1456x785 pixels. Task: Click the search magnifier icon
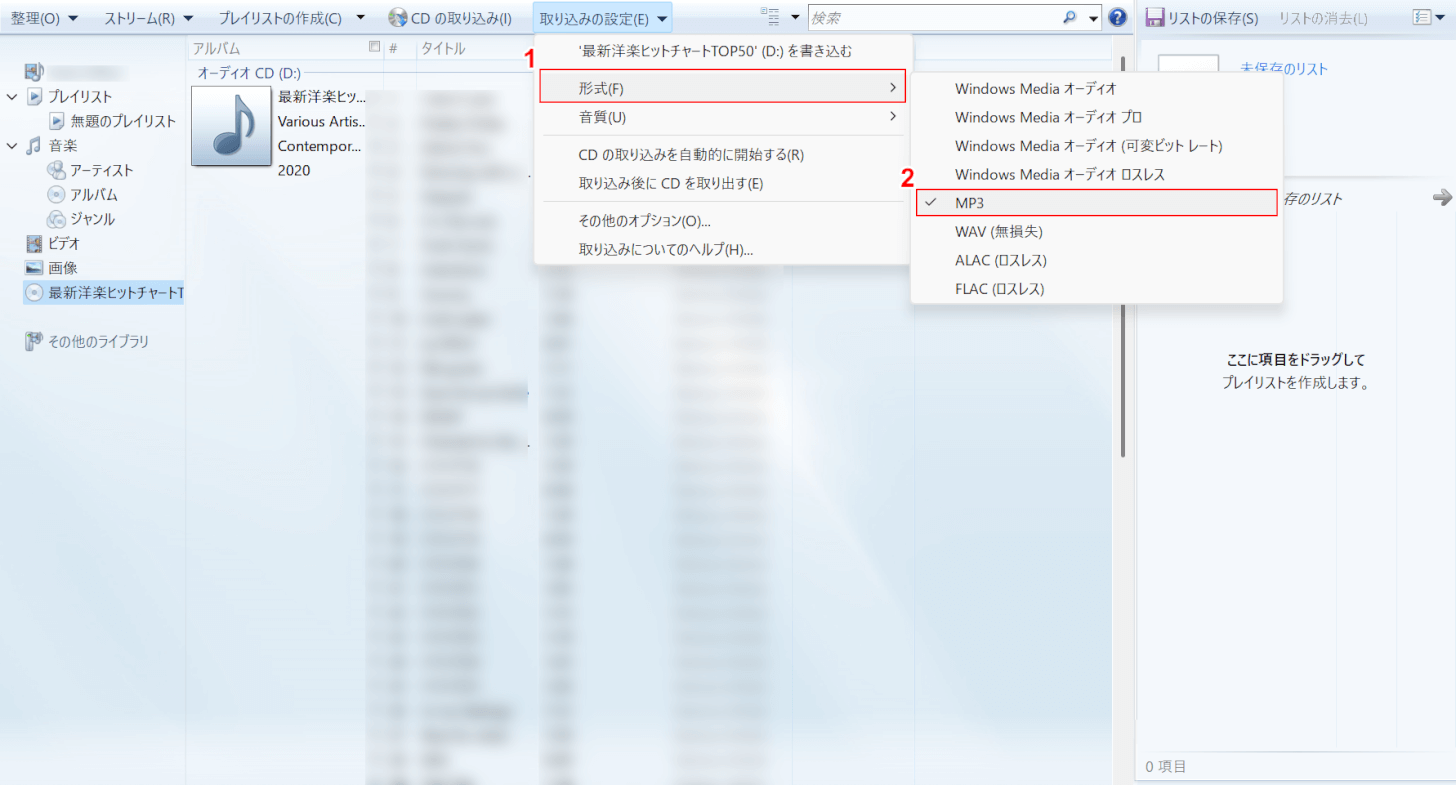pyautogui.click(x=1069, y=18)
